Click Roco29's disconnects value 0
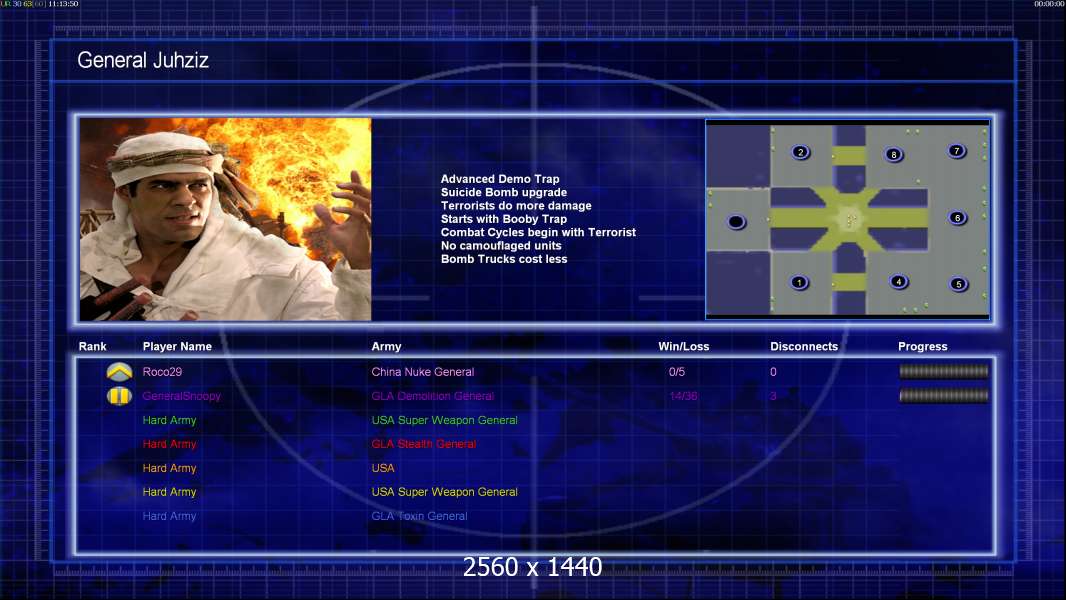 pyautogui.click(x=773, y=372)
